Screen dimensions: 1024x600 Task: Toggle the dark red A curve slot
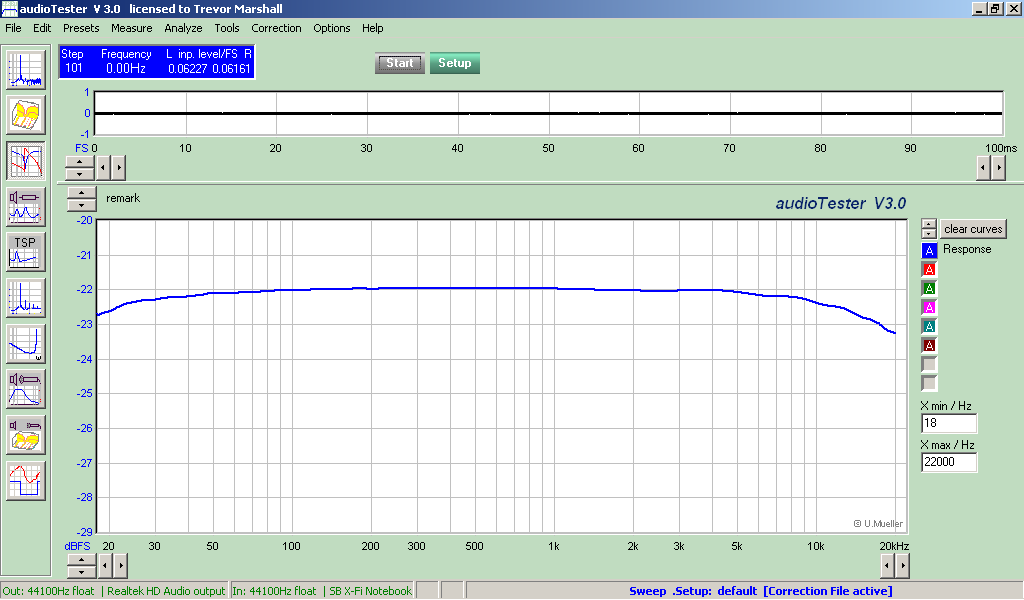pos(929,345)
